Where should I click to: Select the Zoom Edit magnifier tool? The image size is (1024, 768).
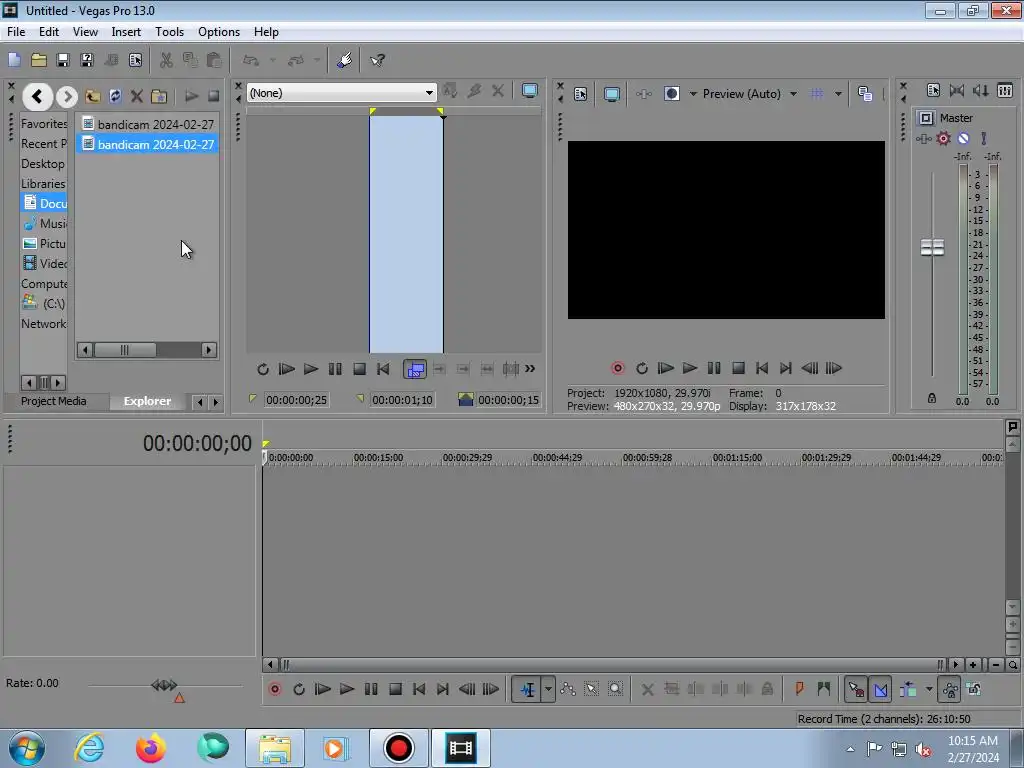click(x=615, y=689)
